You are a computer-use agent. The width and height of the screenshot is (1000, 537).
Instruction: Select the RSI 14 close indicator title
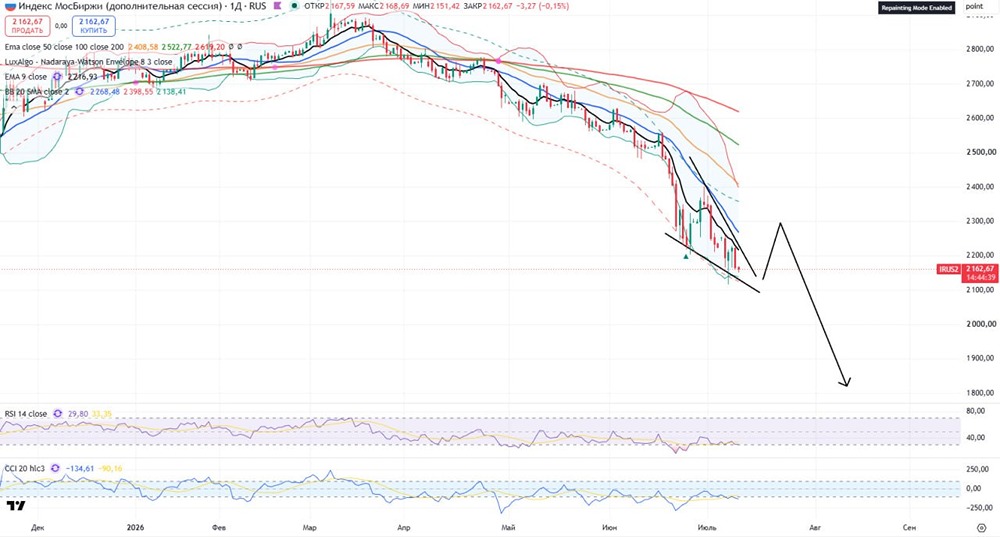tap(26, 414)
